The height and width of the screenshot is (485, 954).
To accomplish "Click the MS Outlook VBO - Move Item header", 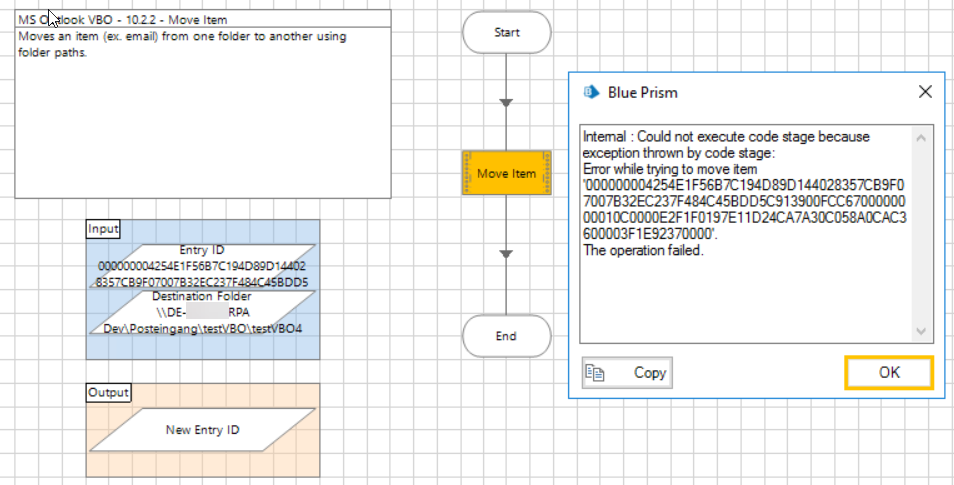I will click(203, 19).
